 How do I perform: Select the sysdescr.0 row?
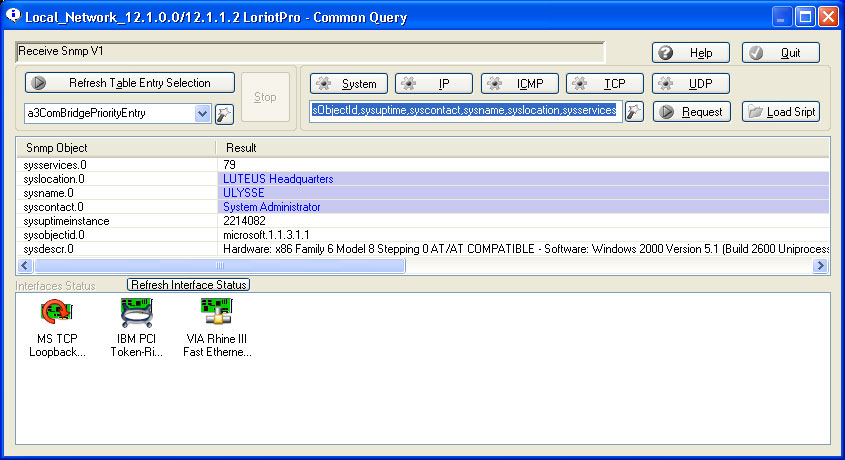pos(423,249)
